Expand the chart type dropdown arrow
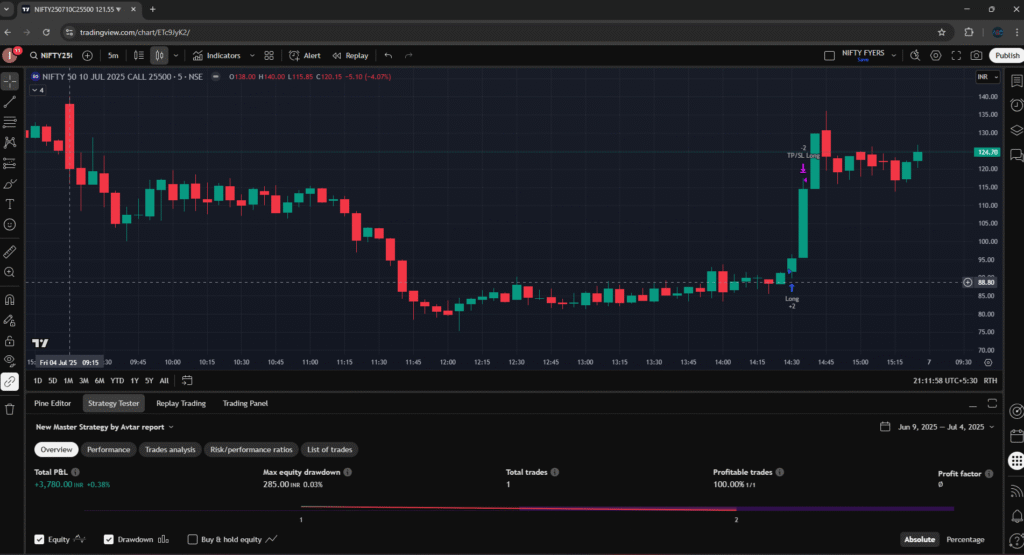The width and height of the screenshot is (1024, 555). pos(176,56)
